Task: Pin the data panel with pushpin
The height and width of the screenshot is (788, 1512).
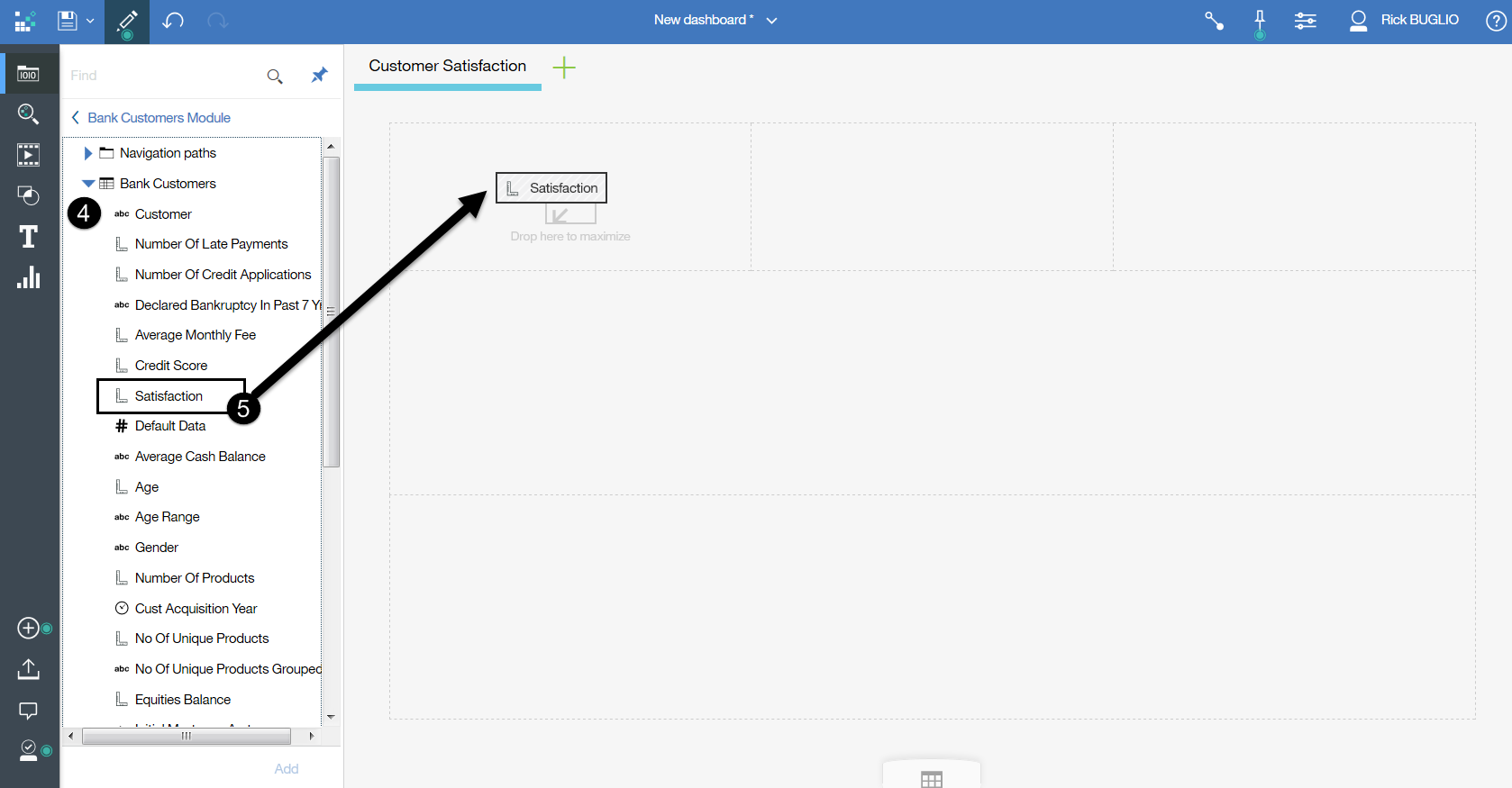Action: point(319,76)
